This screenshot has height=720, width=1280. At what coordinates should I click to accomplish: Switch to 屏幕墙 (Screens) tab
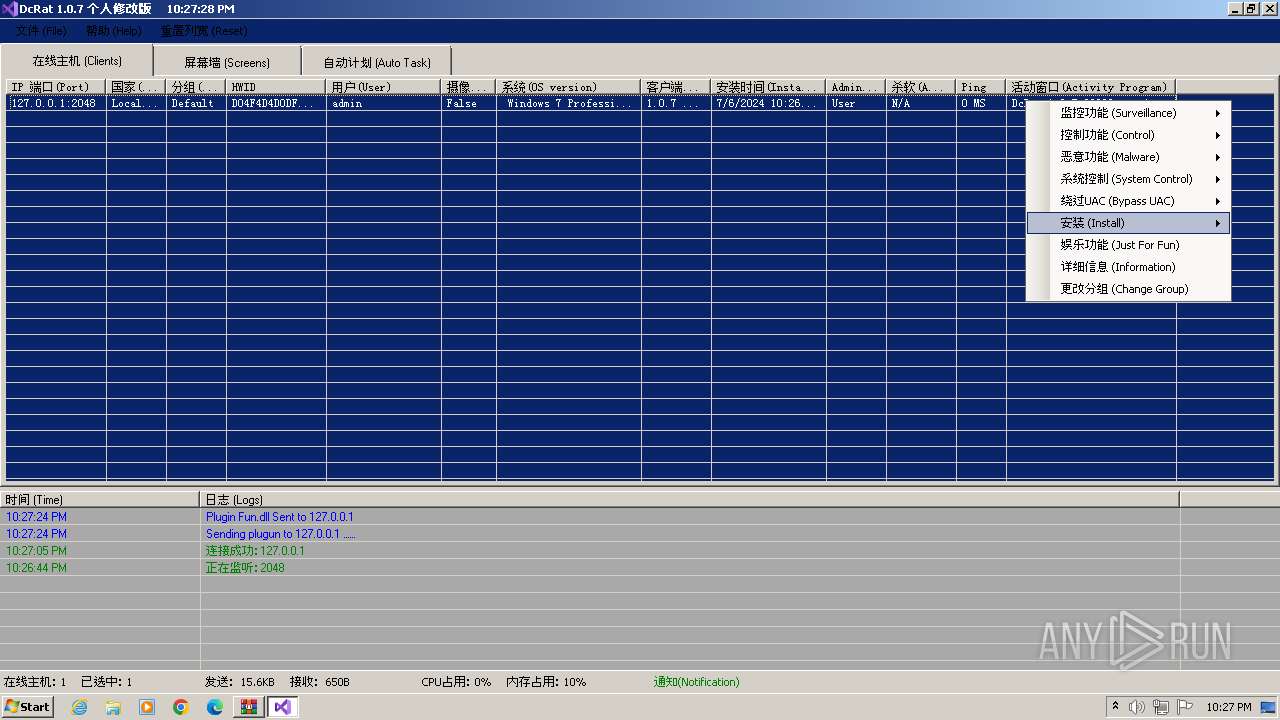(x=227, y=62)
